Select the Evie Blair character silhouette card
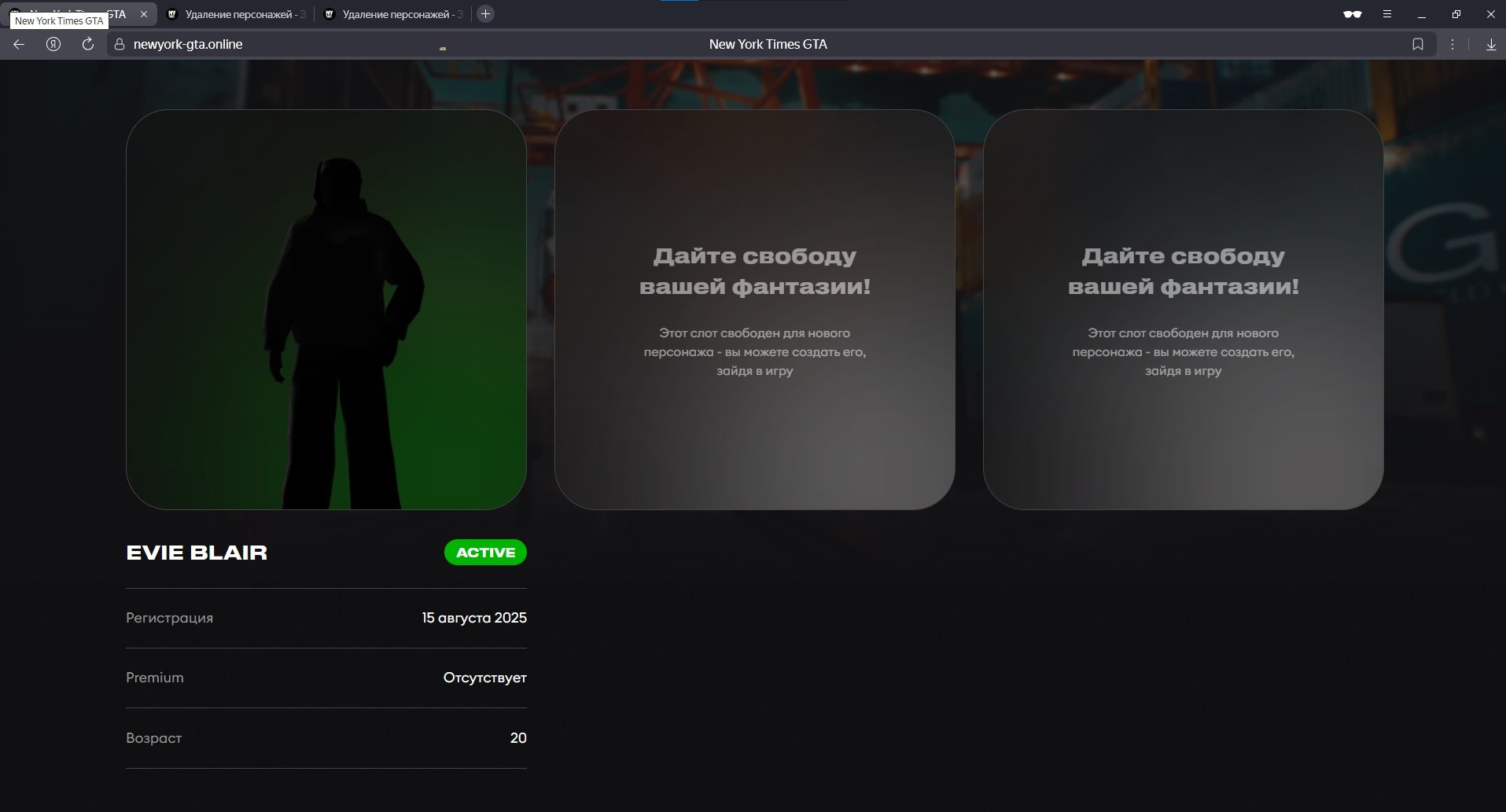Screen dimensions: 1506x812 pyautogui.click(x=326, y=310)
